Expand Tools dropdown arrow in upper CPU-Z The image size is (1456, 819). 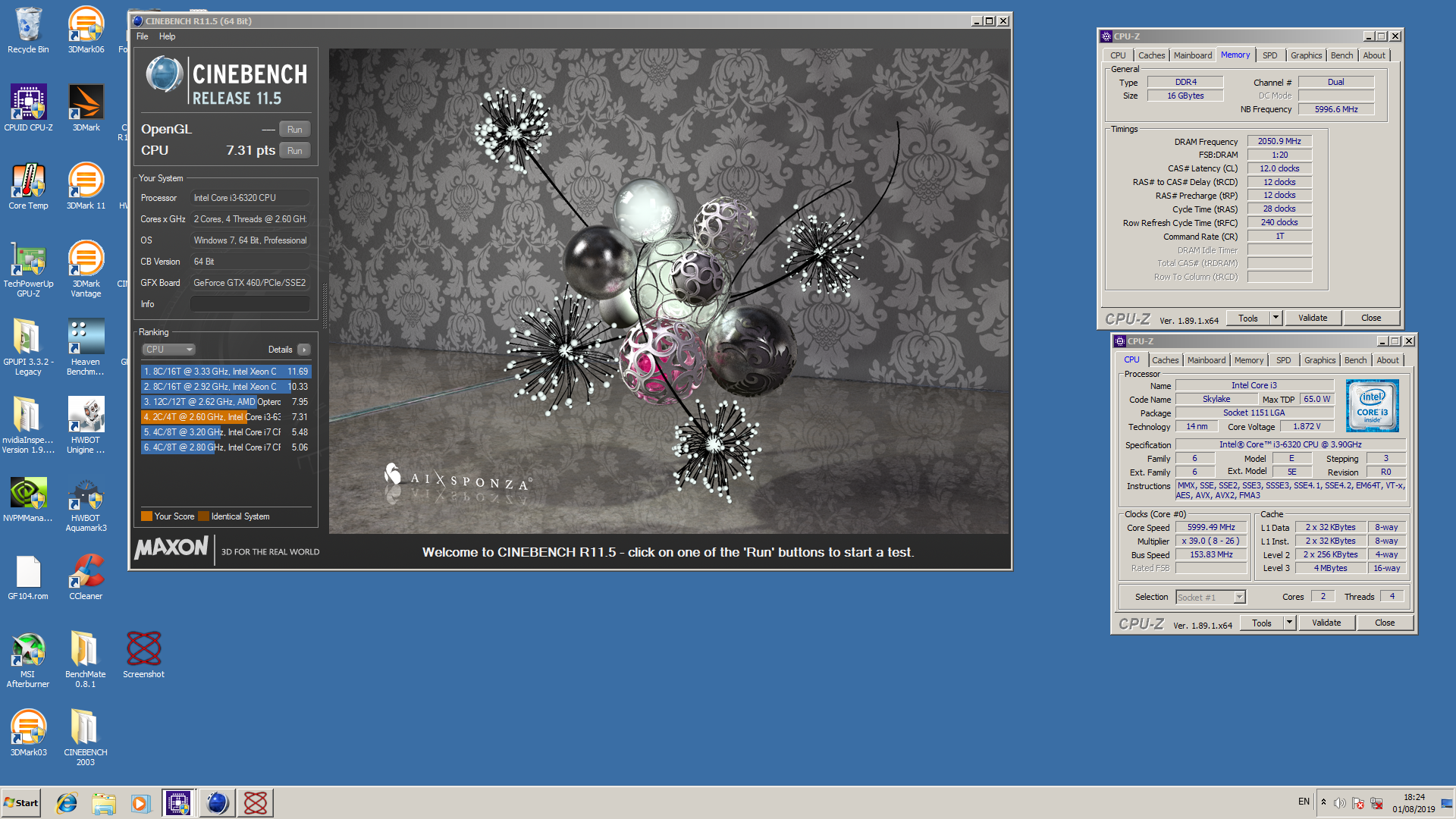click(1276, 318)
